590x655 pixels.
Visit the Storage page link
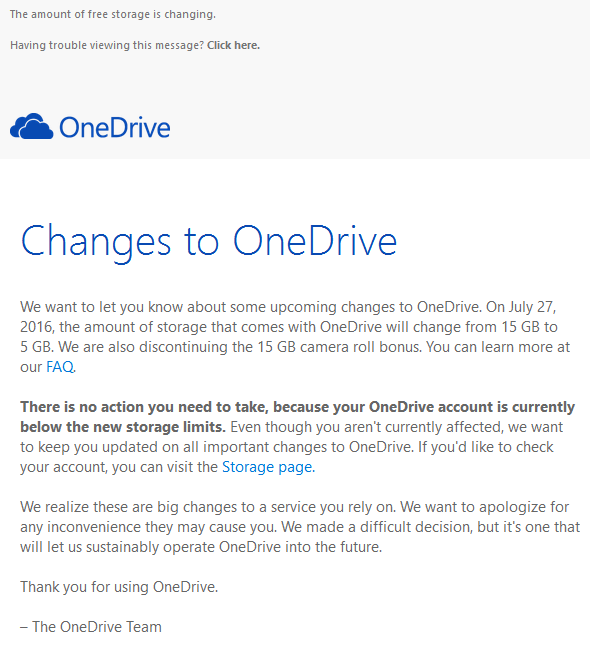click(268, 467)
